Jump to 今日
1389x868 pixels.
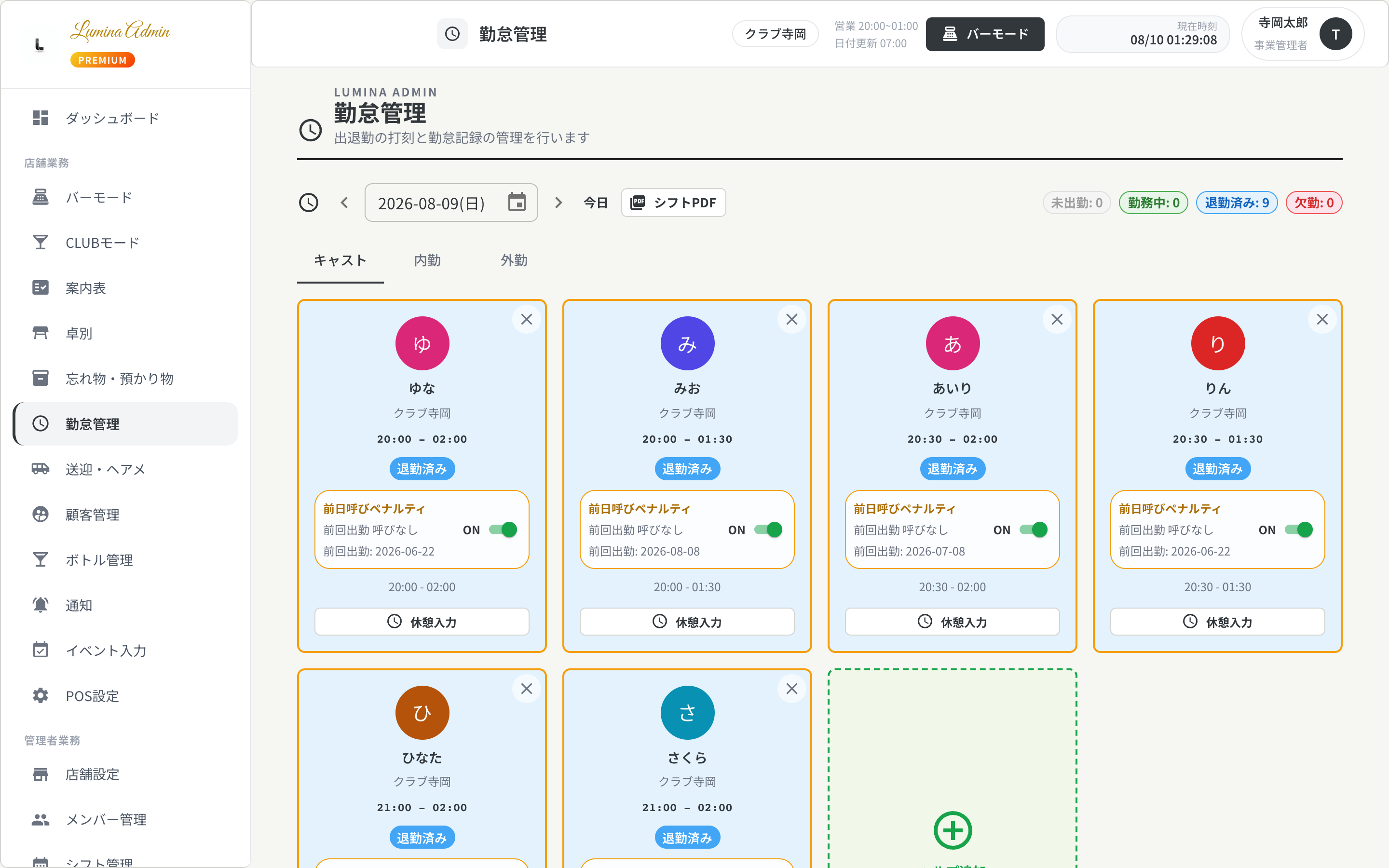click(595, 203)
